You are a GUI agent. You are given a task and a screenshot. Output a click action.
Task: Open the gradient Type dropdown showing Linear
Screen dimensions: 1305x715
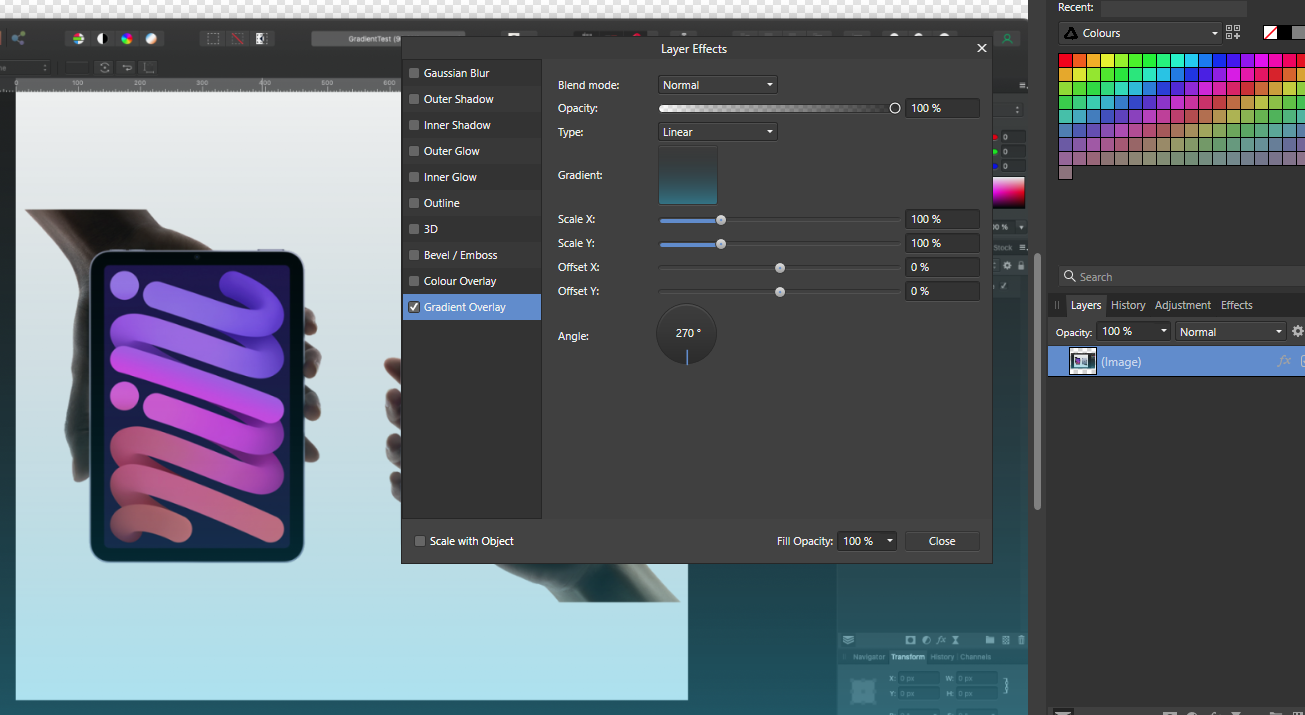[717, 131]
